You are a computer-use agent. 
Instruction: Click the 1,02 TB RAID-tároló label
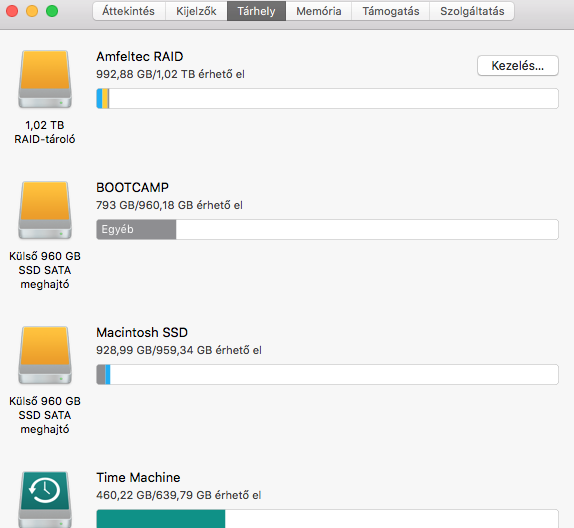pos(45,132)
